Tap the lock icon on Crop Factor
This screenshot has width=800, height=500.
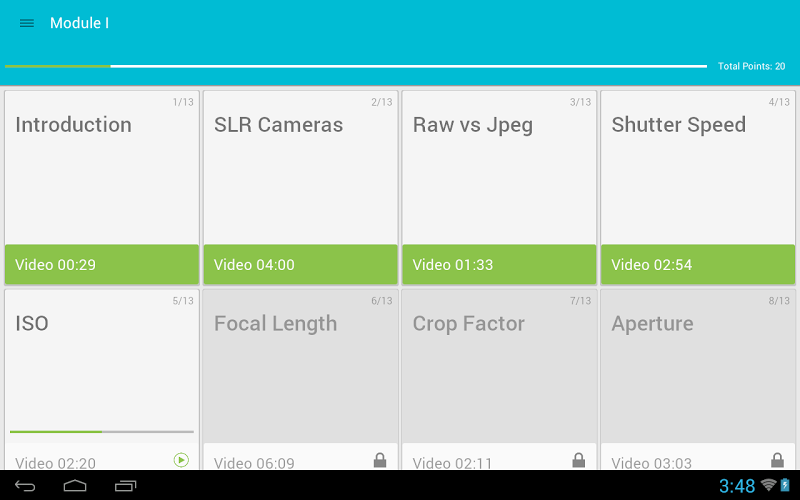(579, 460)
